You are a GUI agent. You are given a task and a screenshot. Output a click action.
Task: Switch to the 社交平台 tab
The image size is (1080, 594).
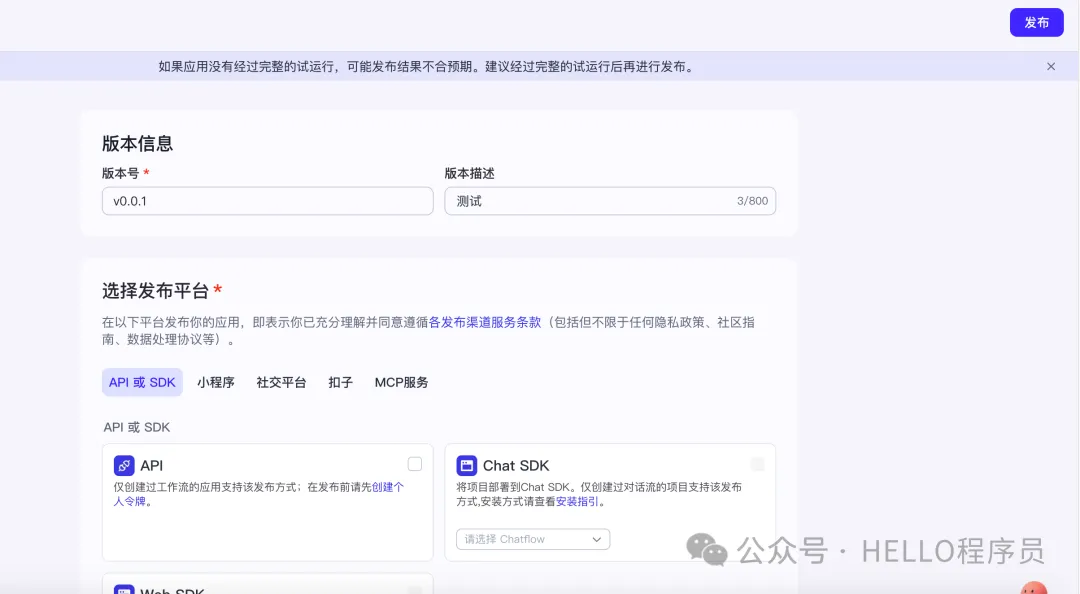click(281, 382)
